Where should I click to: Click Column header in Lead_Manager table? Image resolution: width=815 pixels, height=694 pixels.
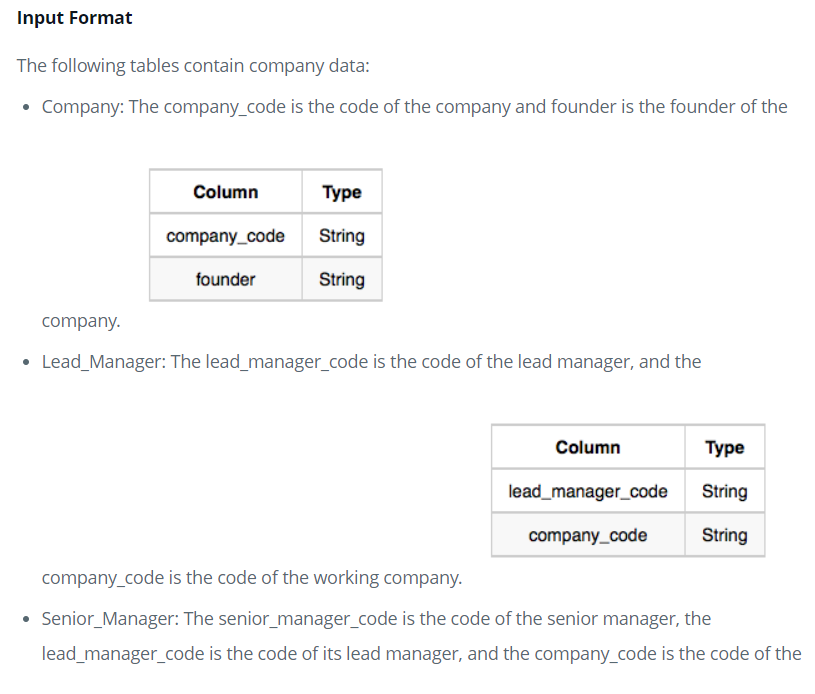(x=588, y=448)
